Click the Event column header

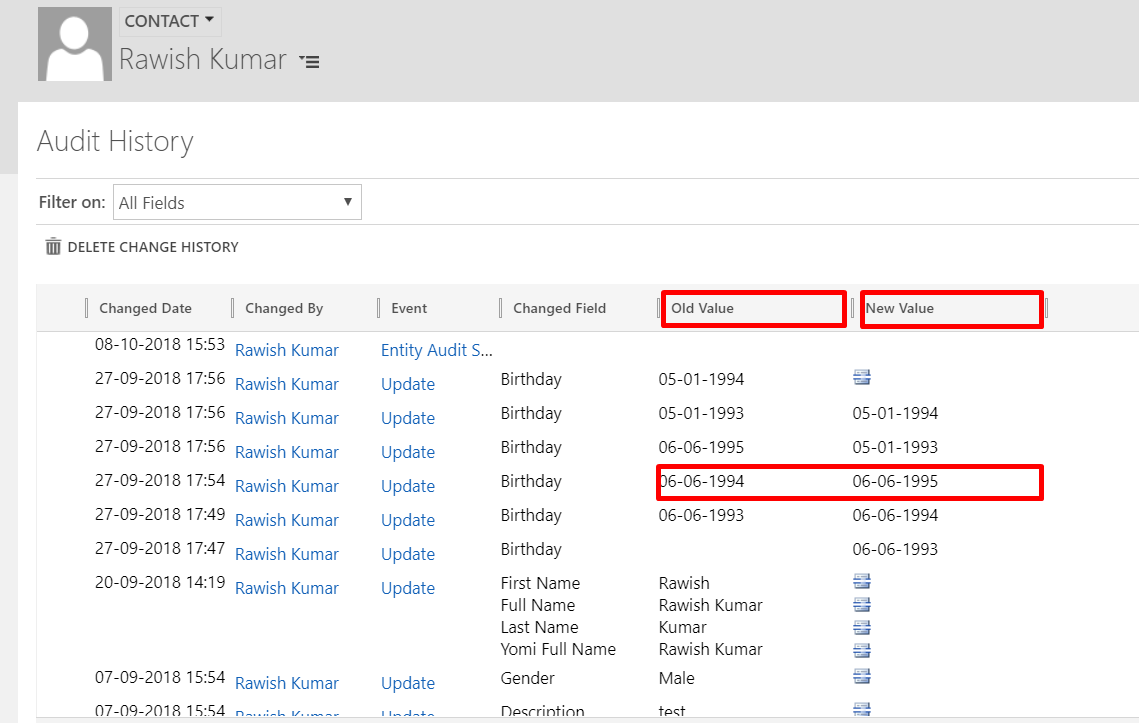click(x=409, y=308)
